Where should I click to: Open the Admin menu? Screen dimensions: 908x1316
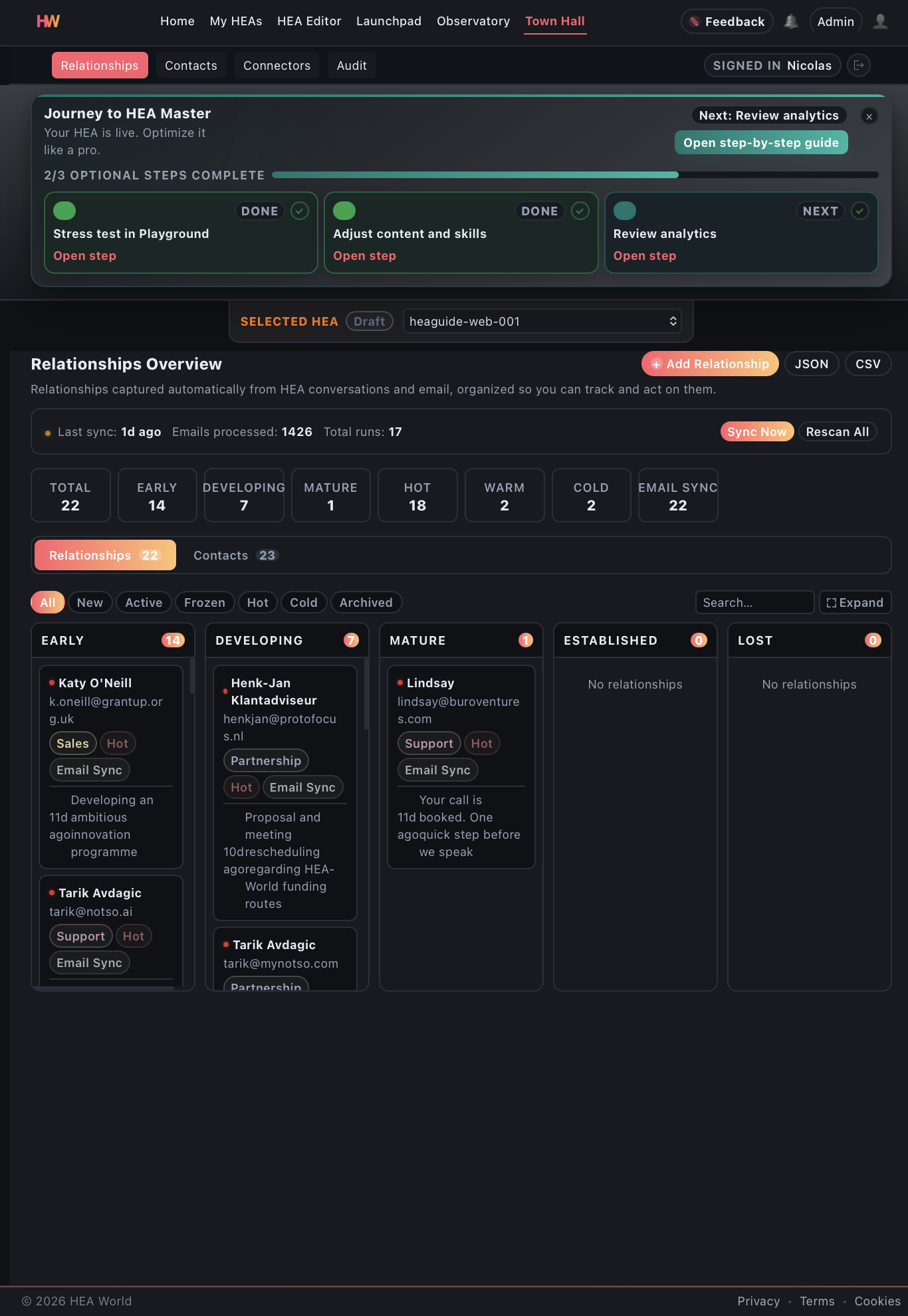(836, 21)
